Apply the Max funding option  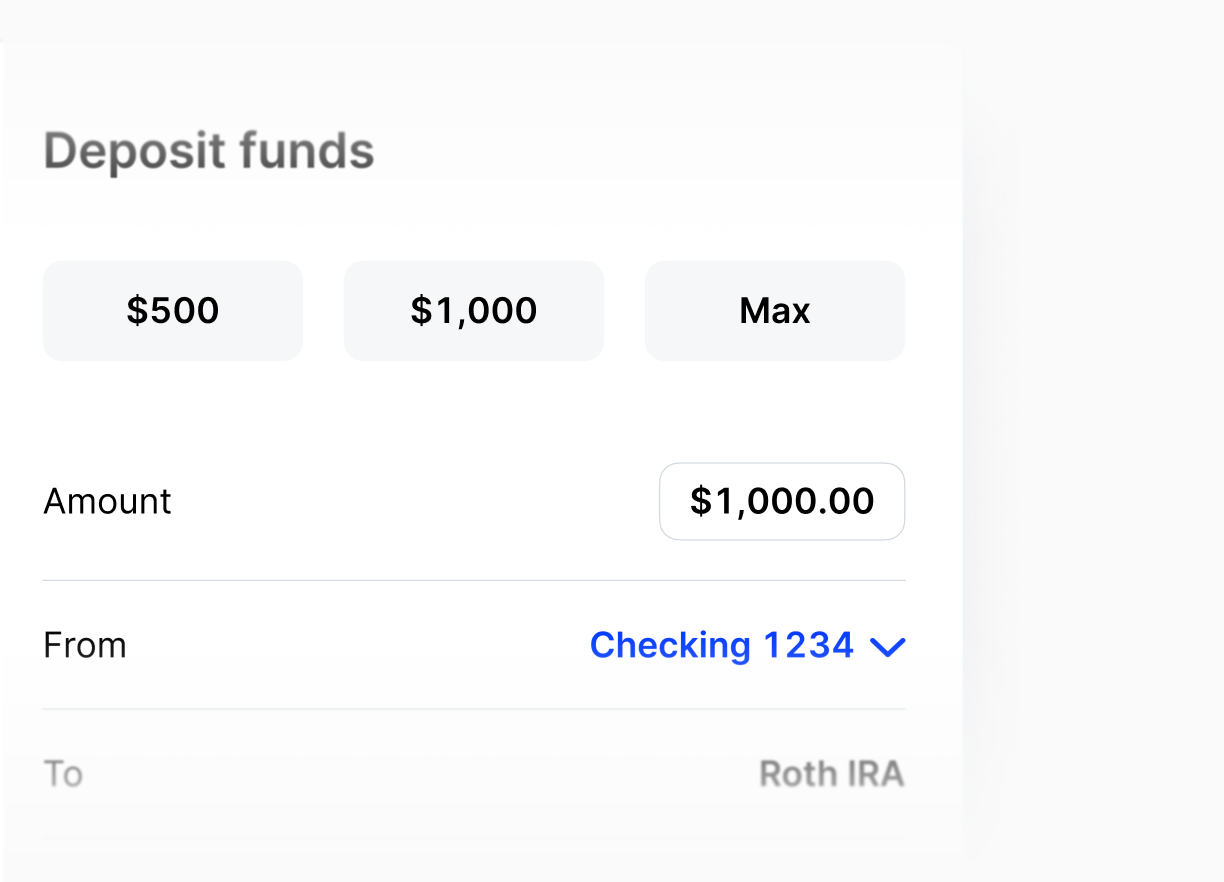[x=774, y=310]
